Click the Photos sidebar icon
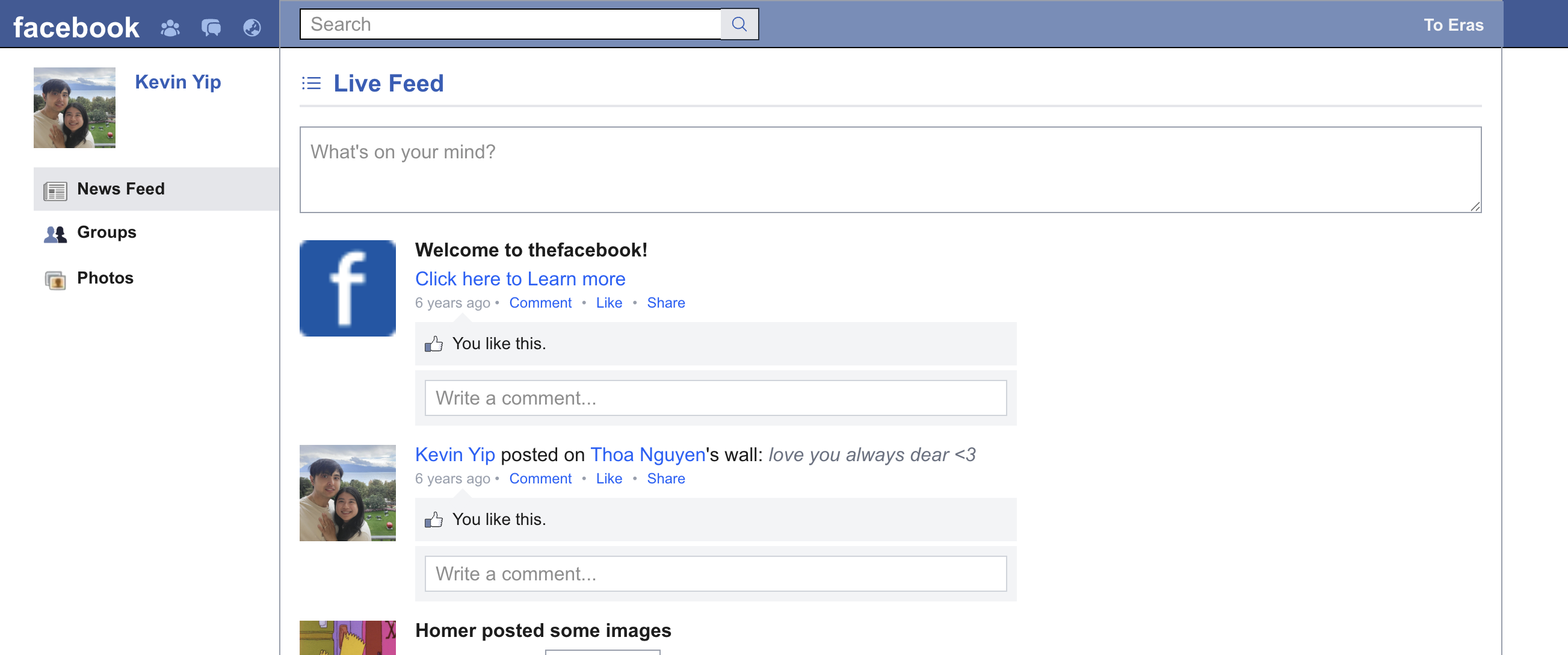The width and height of the screenshot is (1568, 655). tap(55, 280)
